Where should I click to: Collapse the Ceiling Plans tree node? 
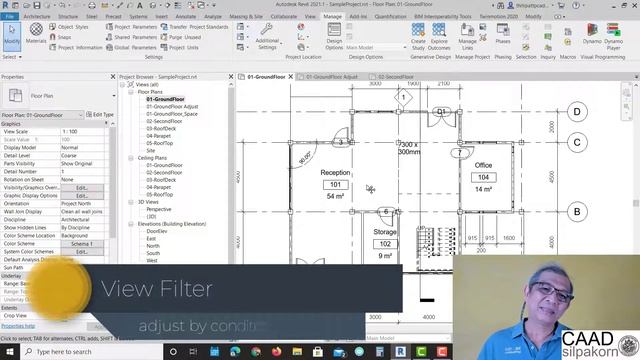(x=131, y=158)
